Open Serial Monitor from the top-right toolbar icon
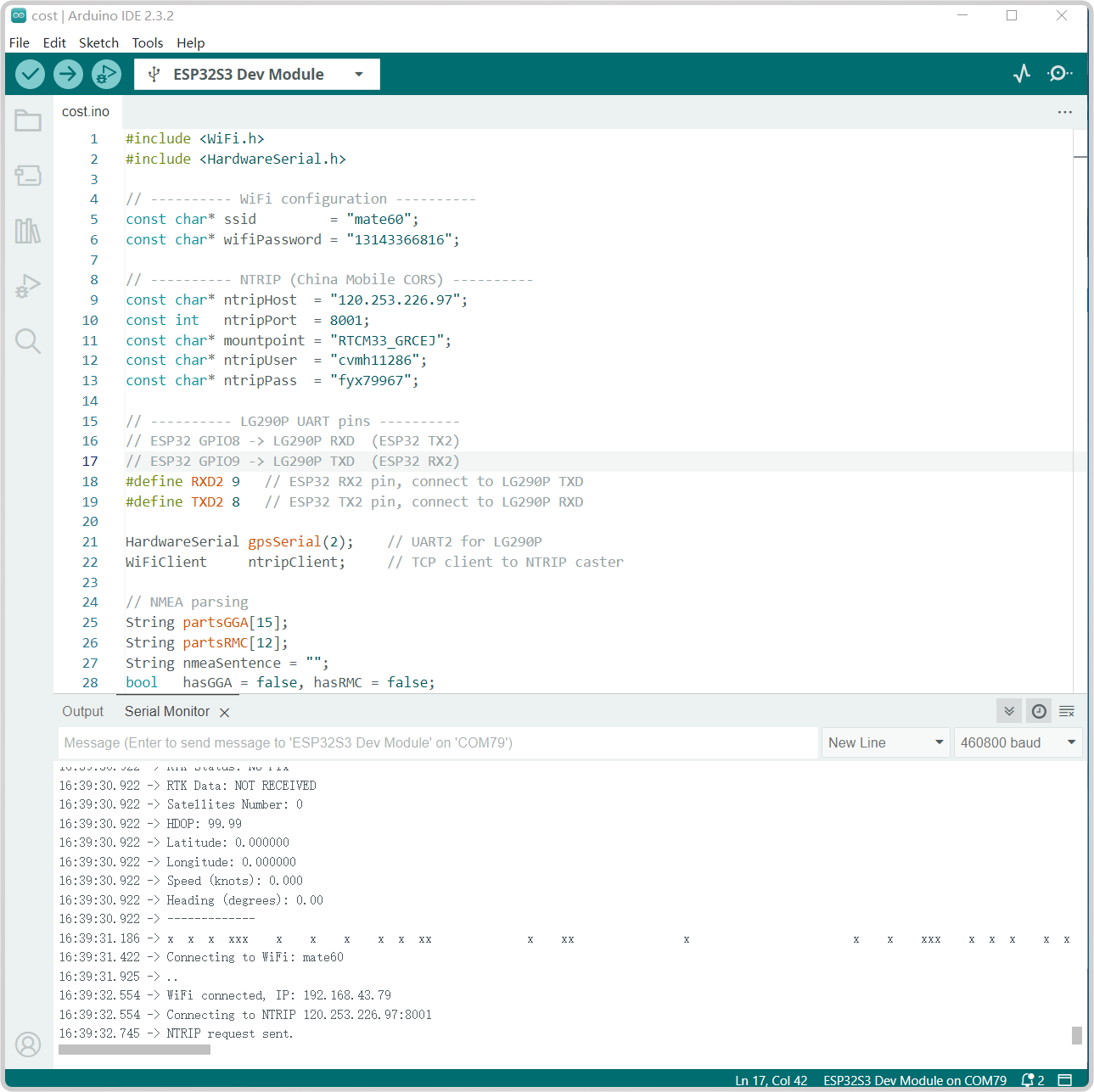 point(1059,74)
